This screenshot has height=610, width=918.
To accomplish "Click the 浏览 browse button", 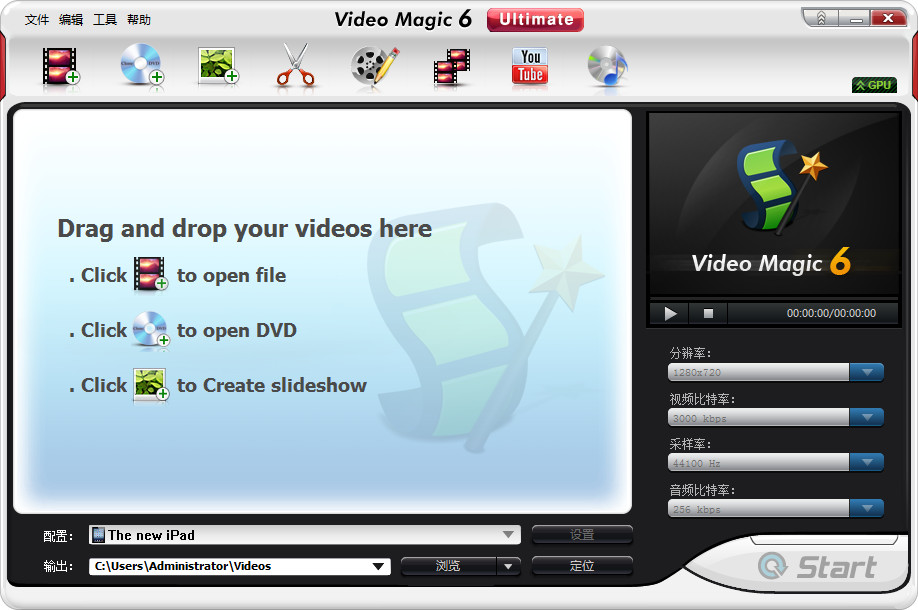I will coord(448,566).
